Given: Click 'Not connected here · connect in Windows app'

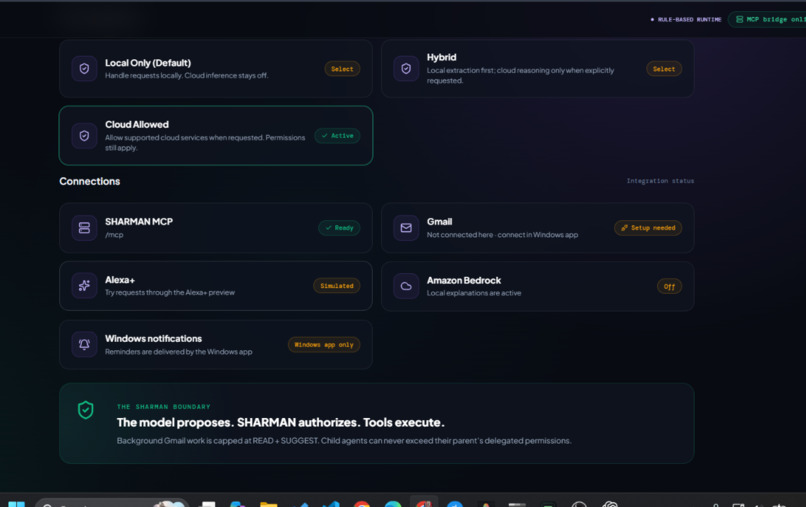Looking at the screenshot, I should coord(502,235).
